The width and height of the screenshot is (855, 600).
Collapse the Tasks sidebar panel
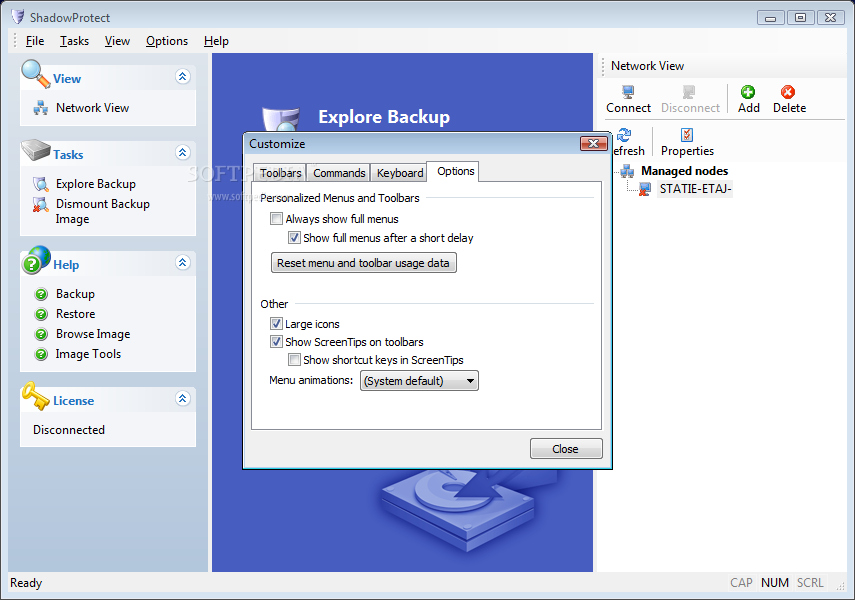[x=183, y=152]
